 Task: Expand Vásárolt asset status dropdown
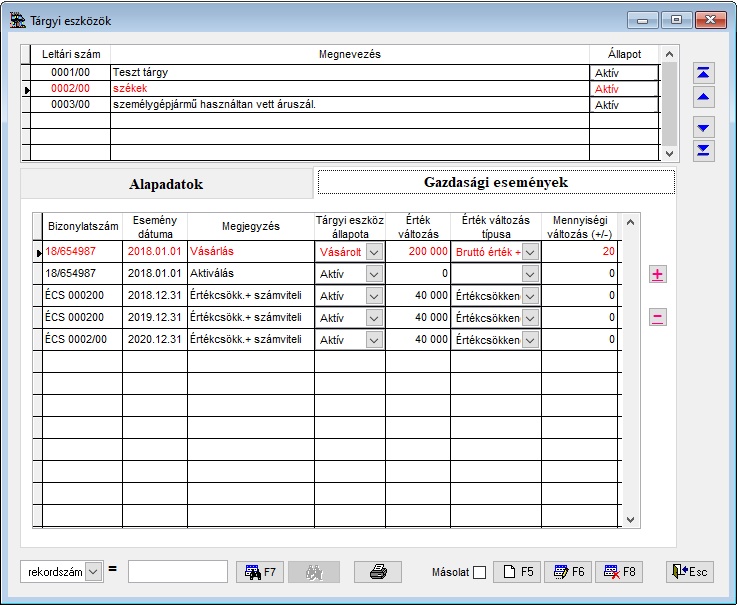click(x=374, y=252)
